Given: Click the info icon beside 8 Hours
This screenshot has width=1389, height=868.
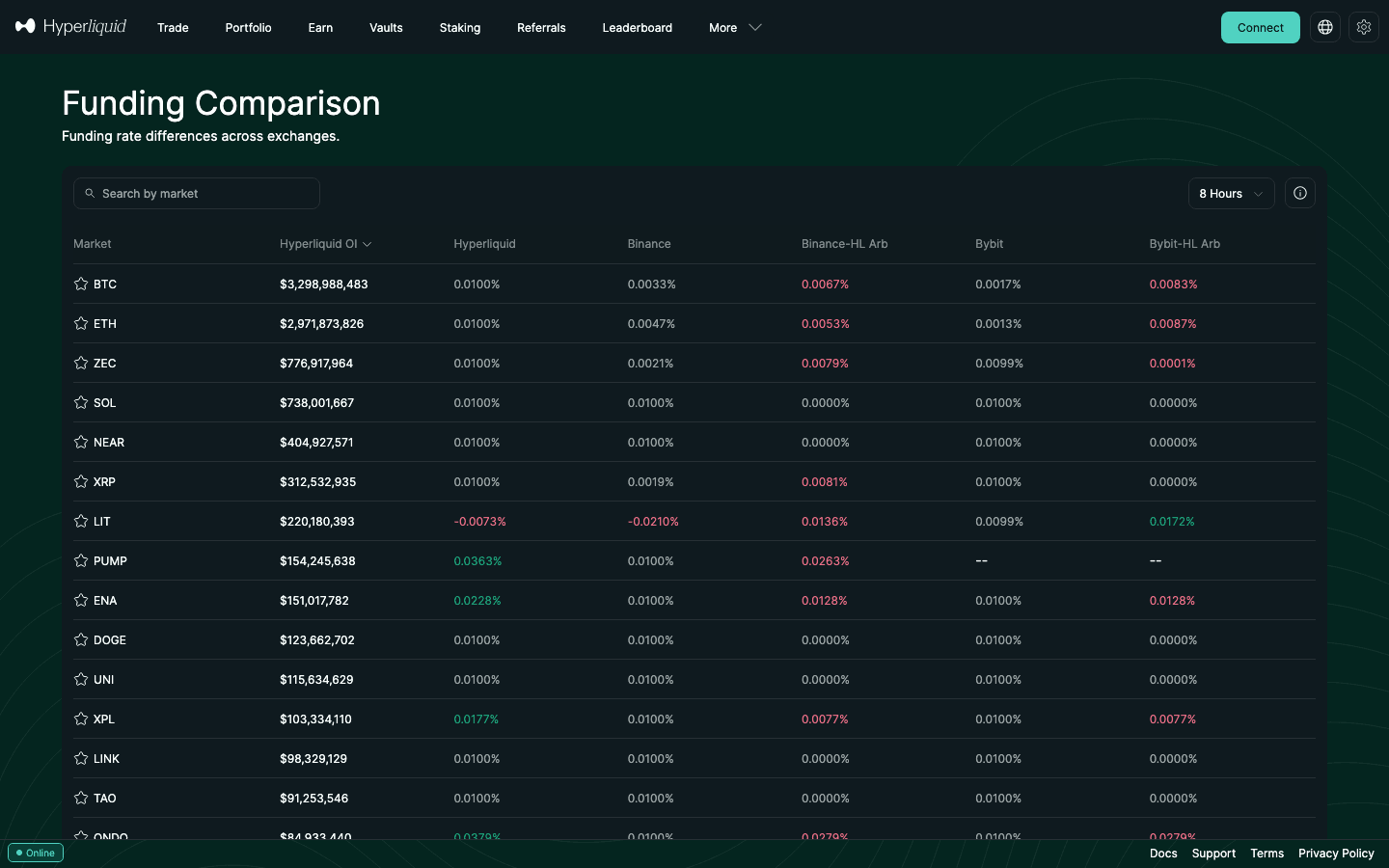Looking at the screenshot, I should click(1300, 193).
